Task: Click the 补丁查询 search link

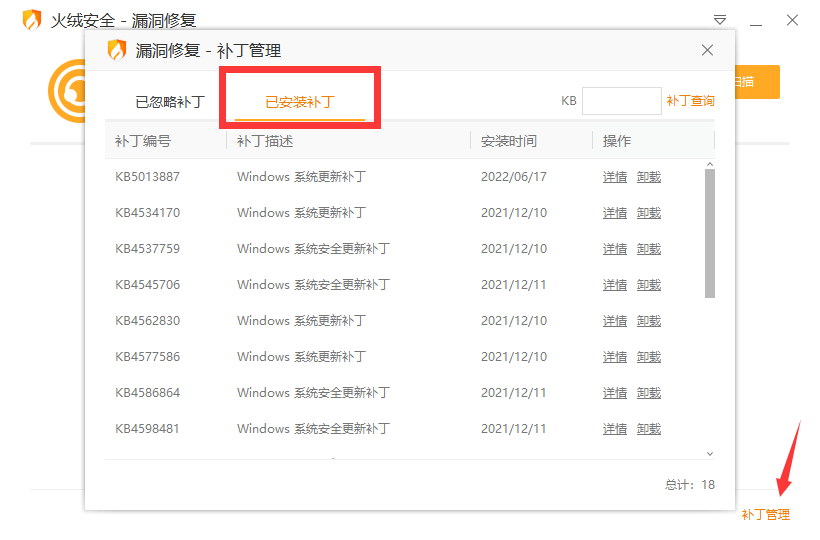Action: tap(690, 100)
